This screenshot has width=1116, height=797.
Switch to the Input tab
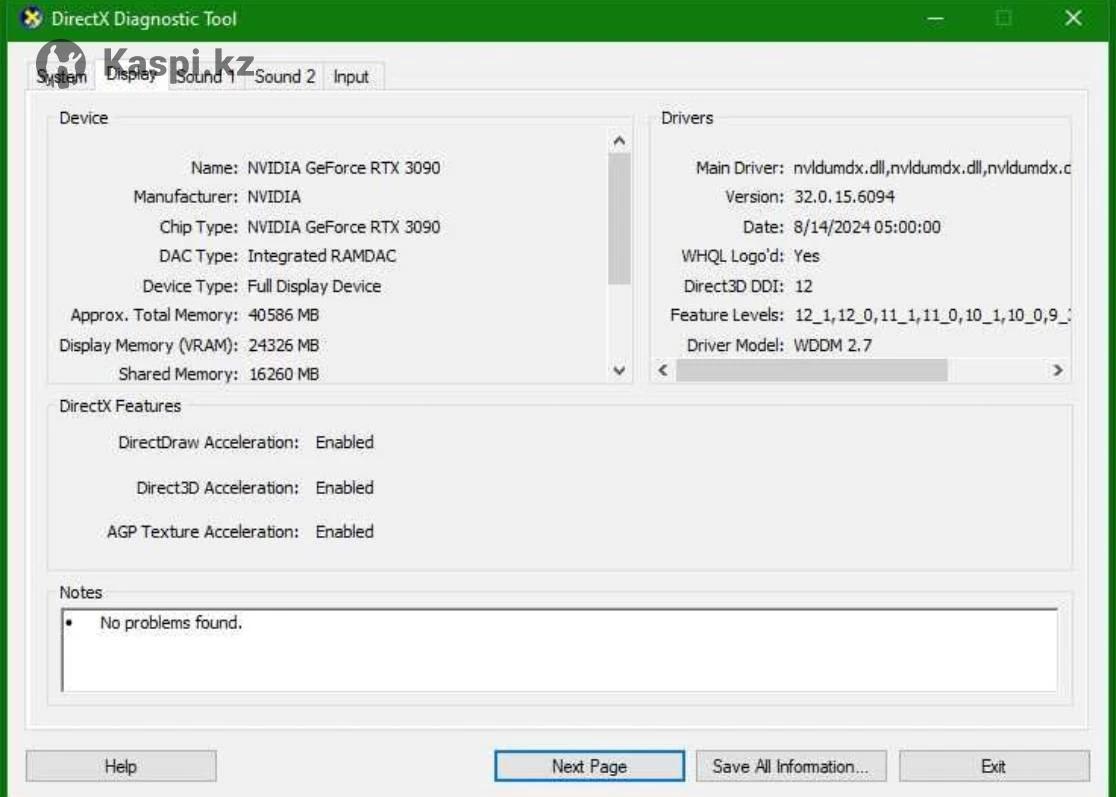tap(351, 77)
